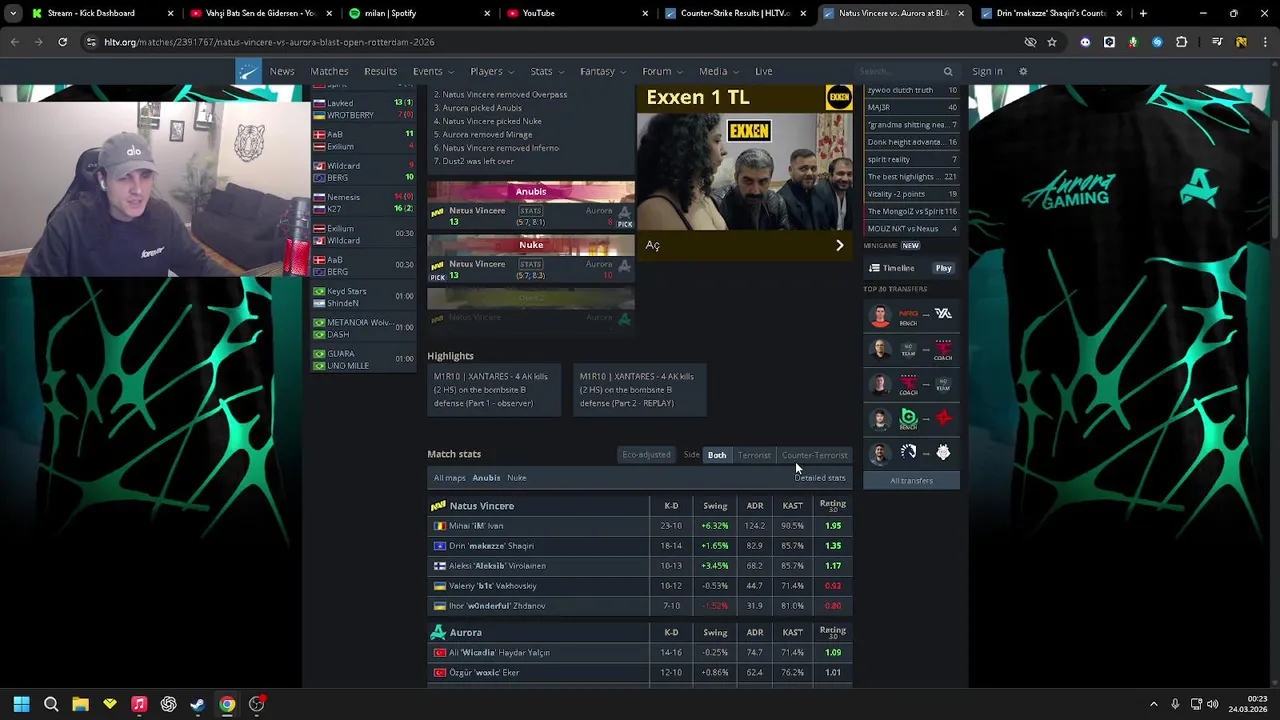
Task: Click the next arrow on the Exxen ad
Action: click(839, 245)
